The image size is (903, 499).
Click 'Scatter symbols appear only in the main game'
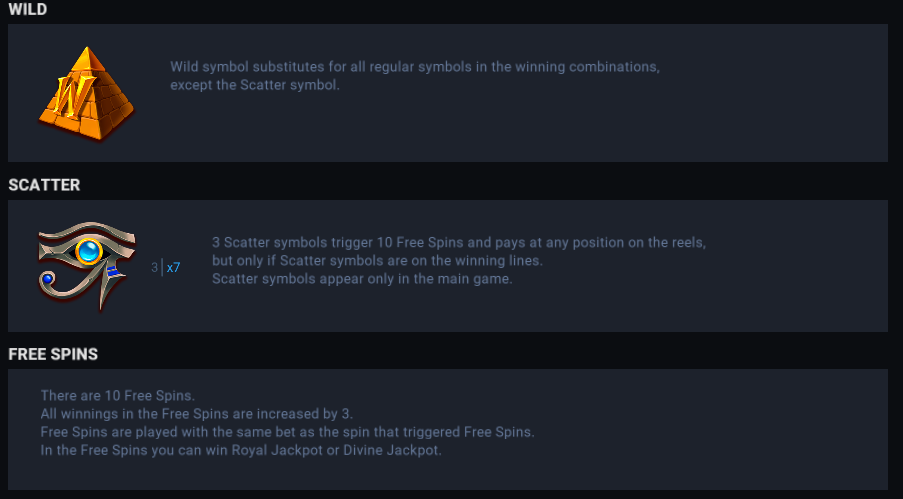tap(362, 279)
